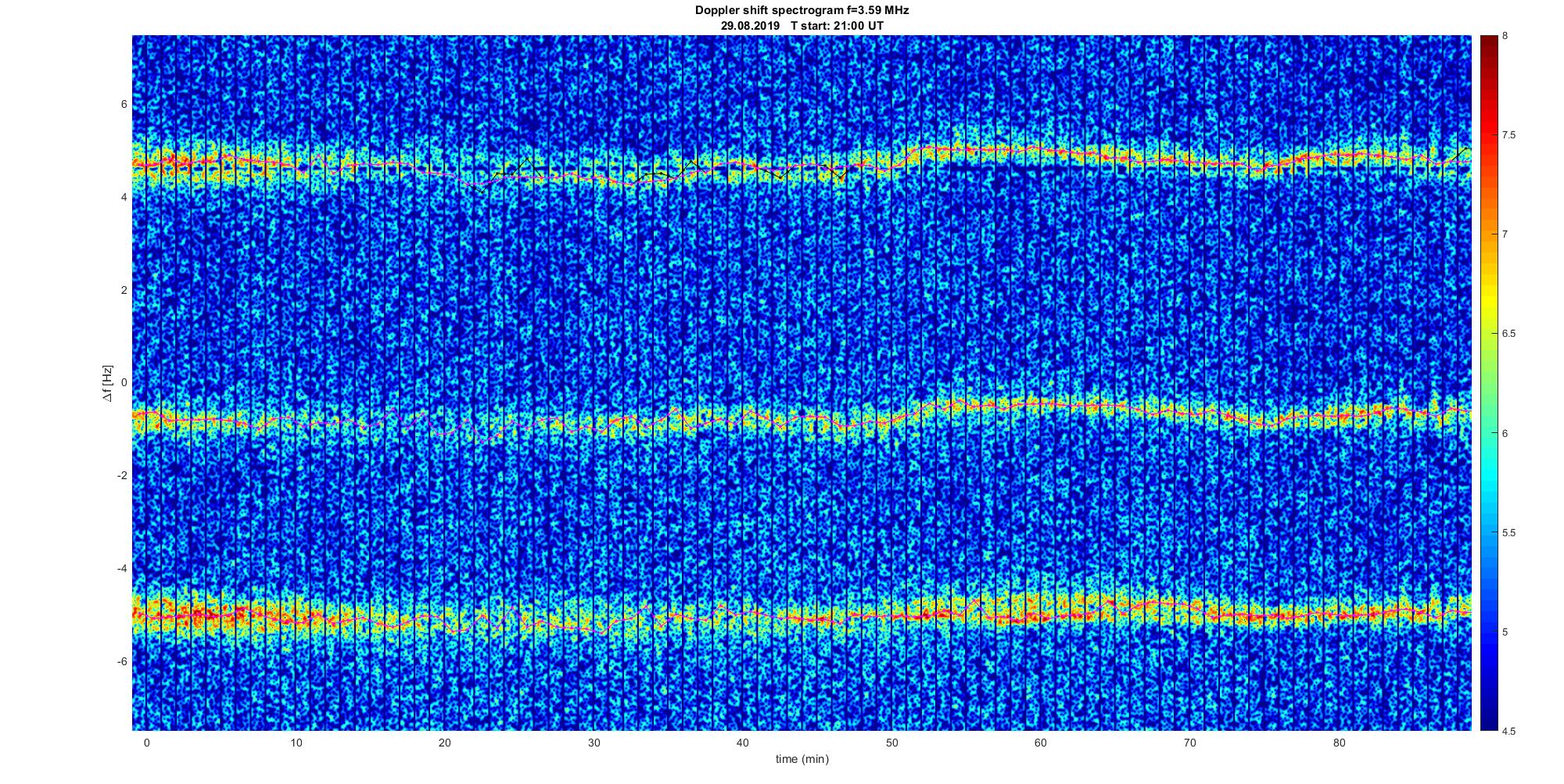Click the x-axis tick label '20'
This screenshot has height=784, width=1564.
[x=444, y=743]
